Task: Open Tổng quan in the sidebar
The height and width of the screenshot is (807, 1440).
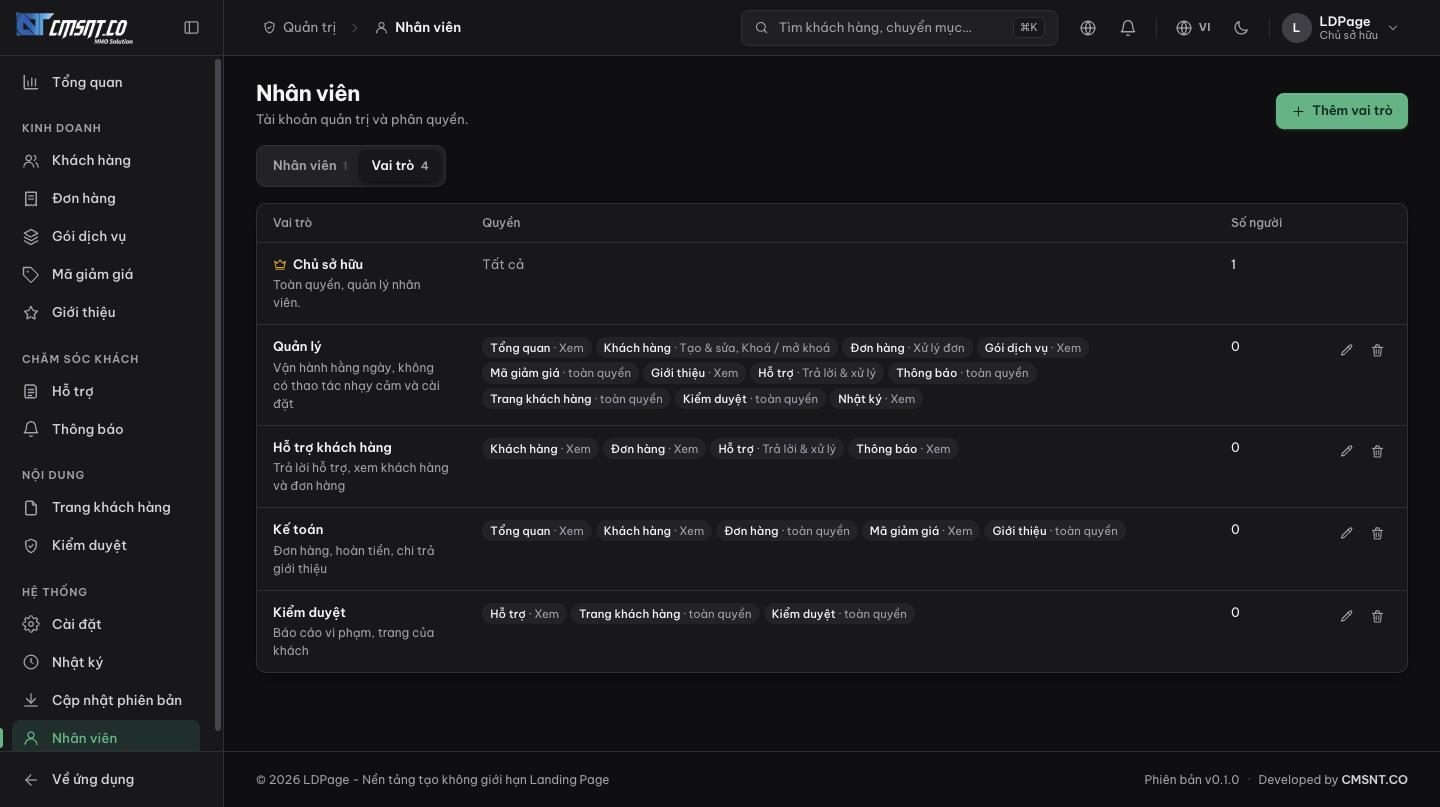Action: [x=106, y=82]
